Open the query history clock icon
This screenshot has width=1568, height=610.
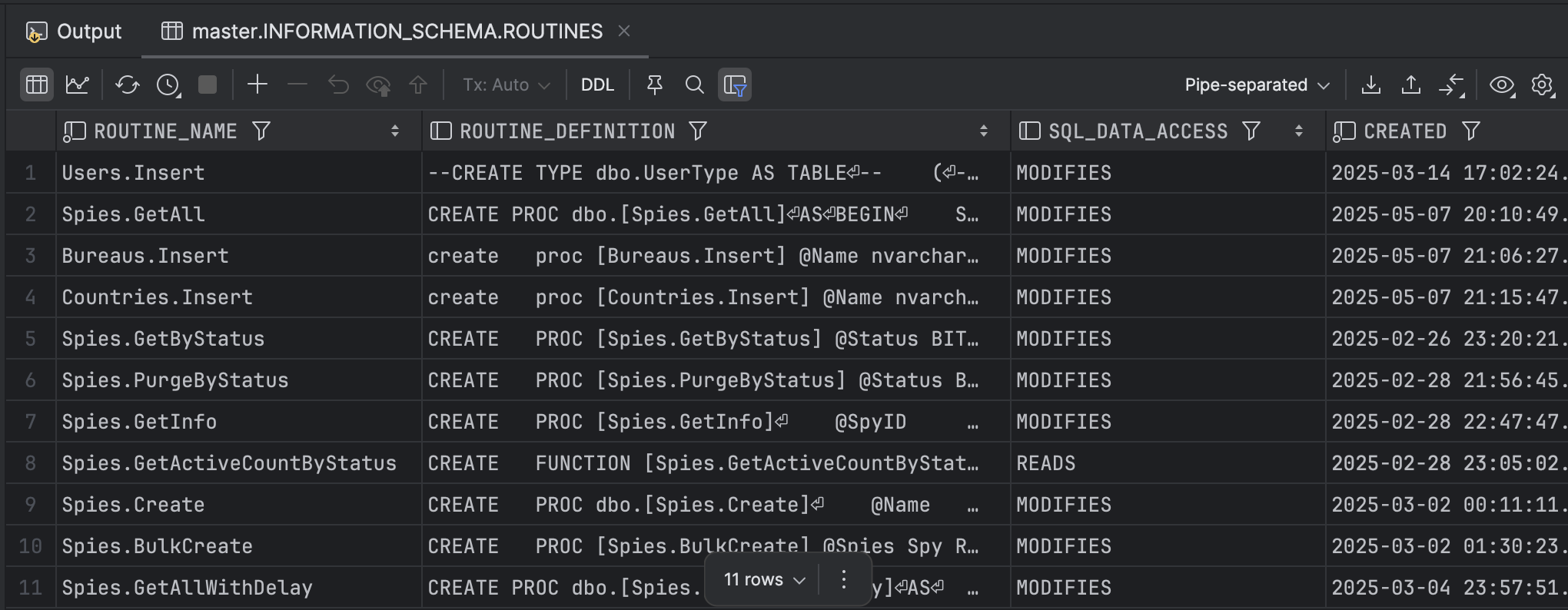pyautogui.click(x=168, y=85)
